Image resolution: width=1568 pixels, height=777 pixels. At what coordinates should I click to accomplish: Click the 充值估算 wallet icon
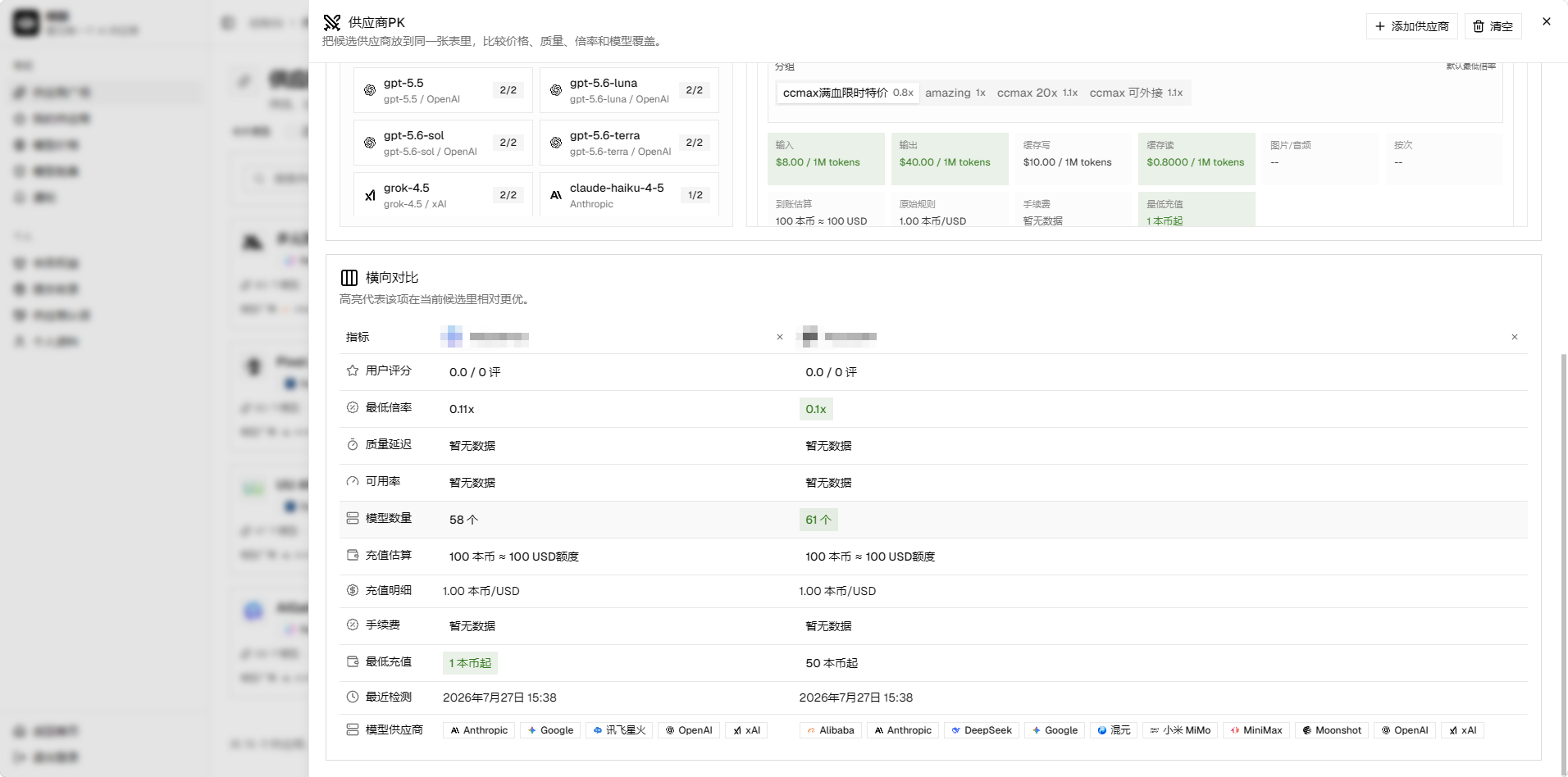pos(353,555)
